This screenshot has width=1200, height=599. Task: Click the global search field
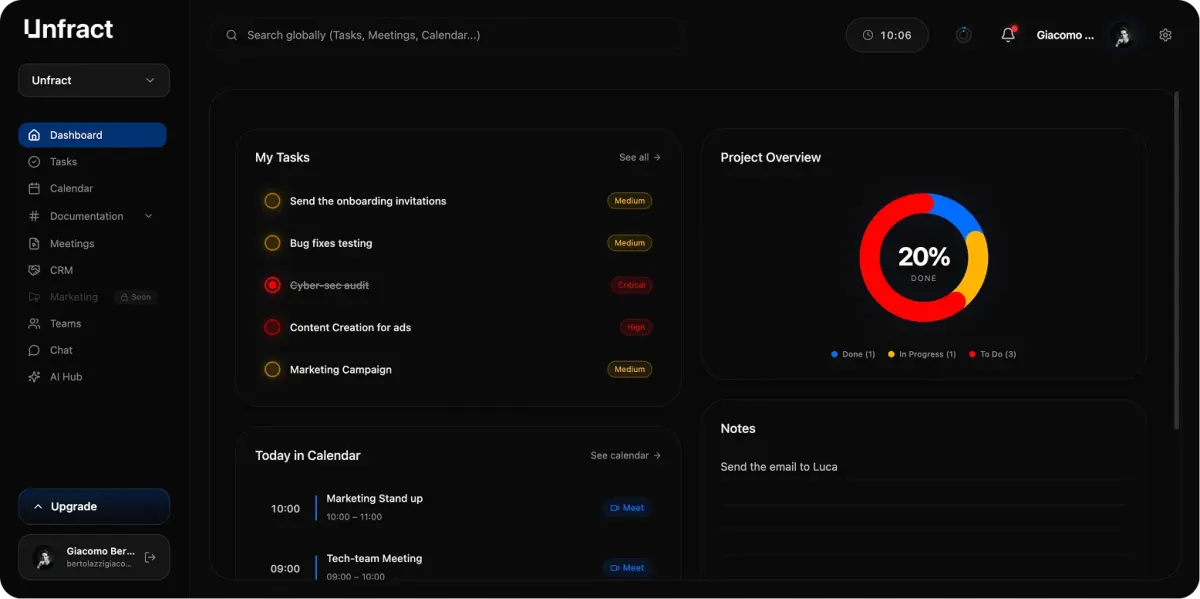point(448,35)
